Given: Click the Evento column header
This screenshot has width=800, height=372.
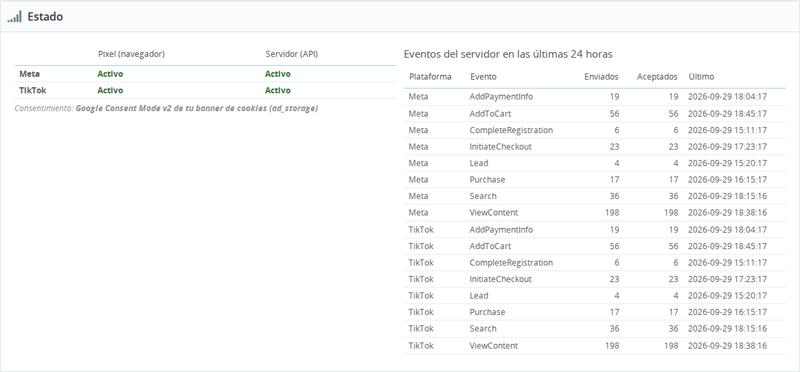Looking at the screenshot, I should coord(483,77).
